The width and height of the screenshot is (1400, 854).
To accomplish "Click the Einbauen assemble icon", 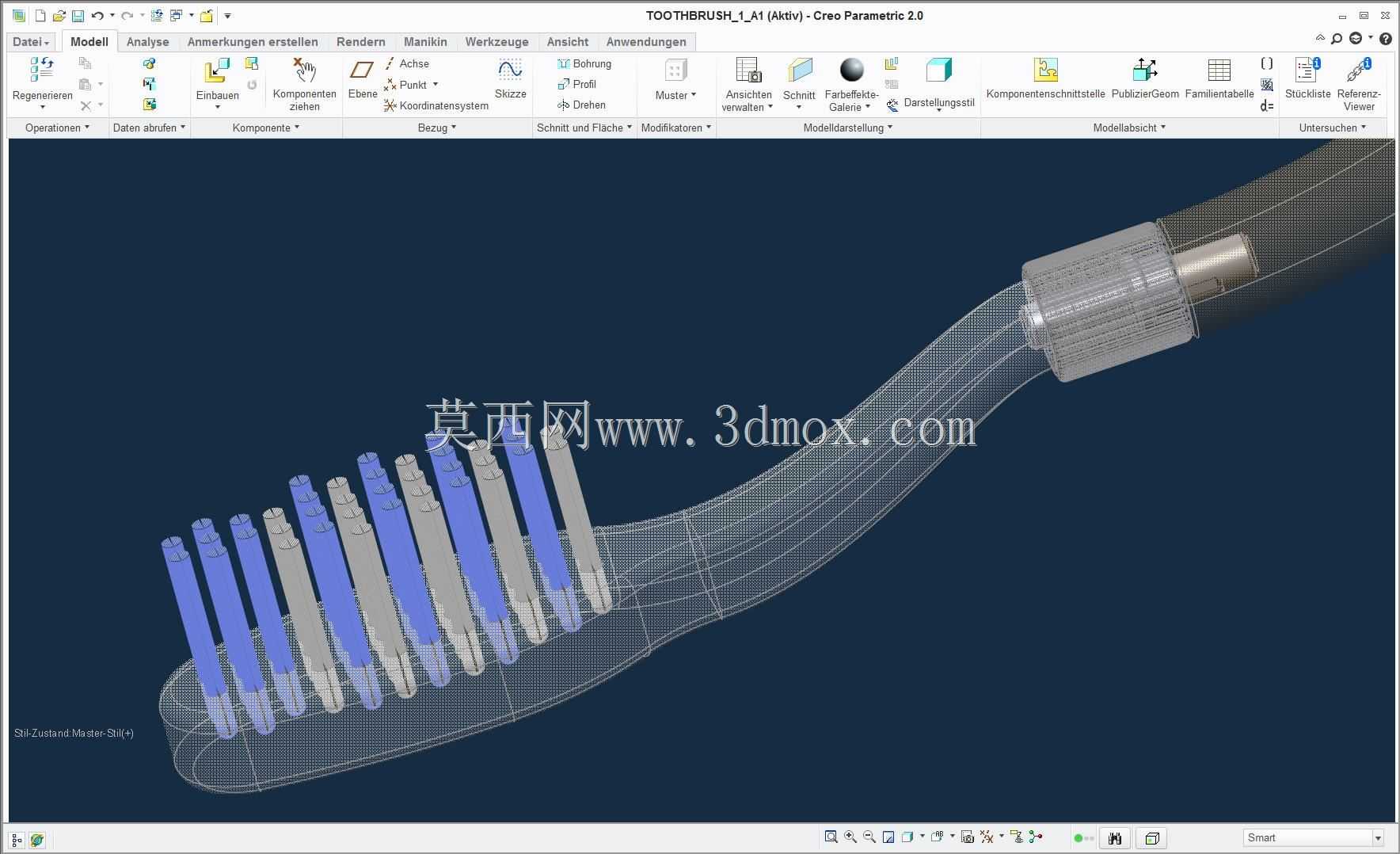I will tap(217, 71).
